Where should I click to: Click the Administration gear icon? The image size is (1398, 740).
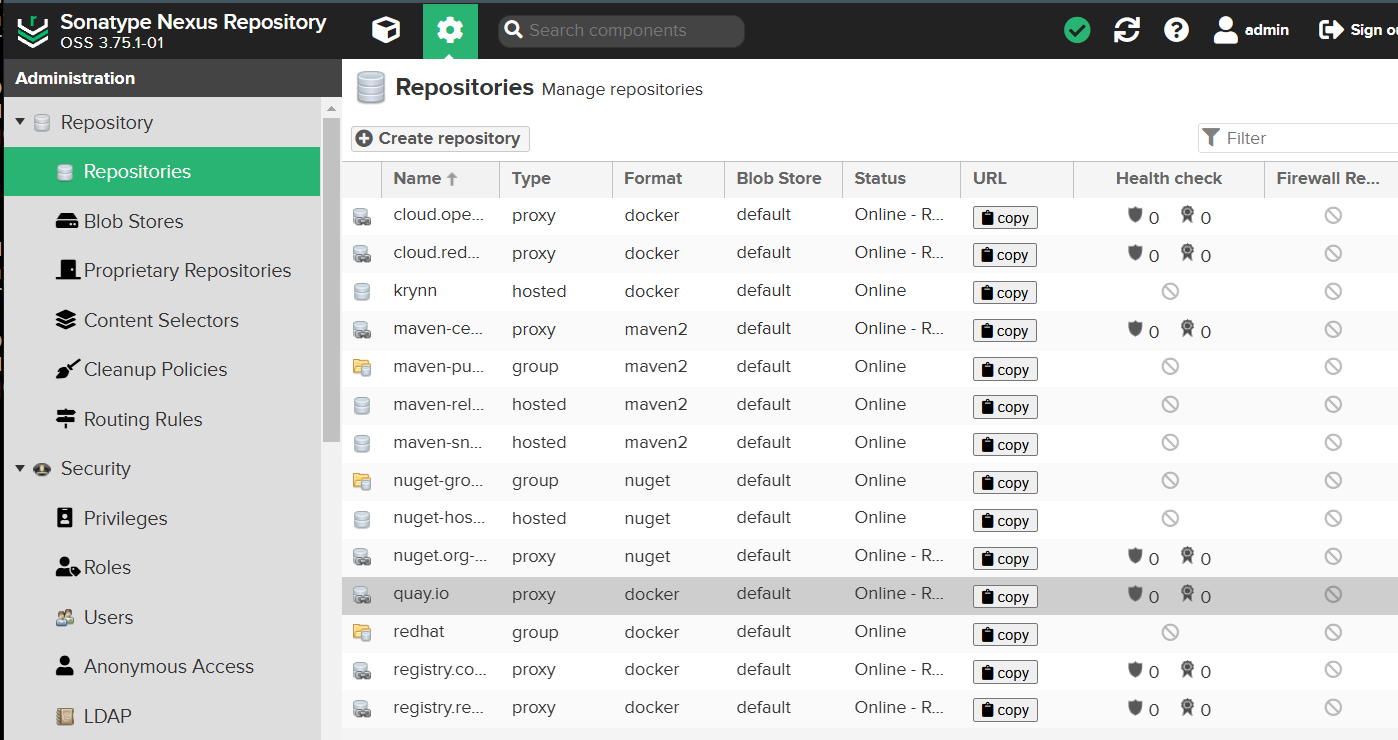point(450,31)
